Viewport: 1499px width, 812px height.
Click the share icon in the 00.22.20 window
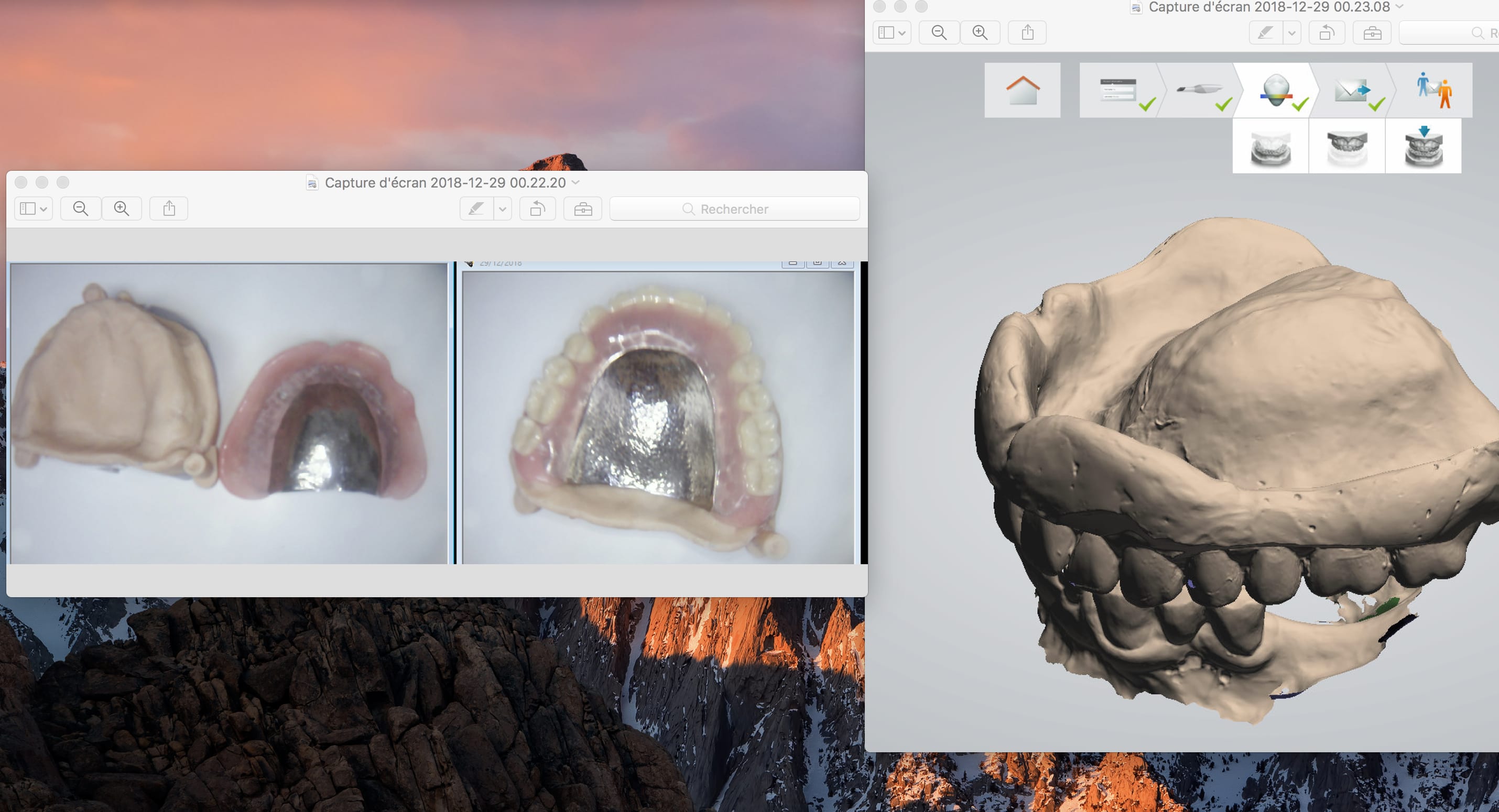[169, 209]
